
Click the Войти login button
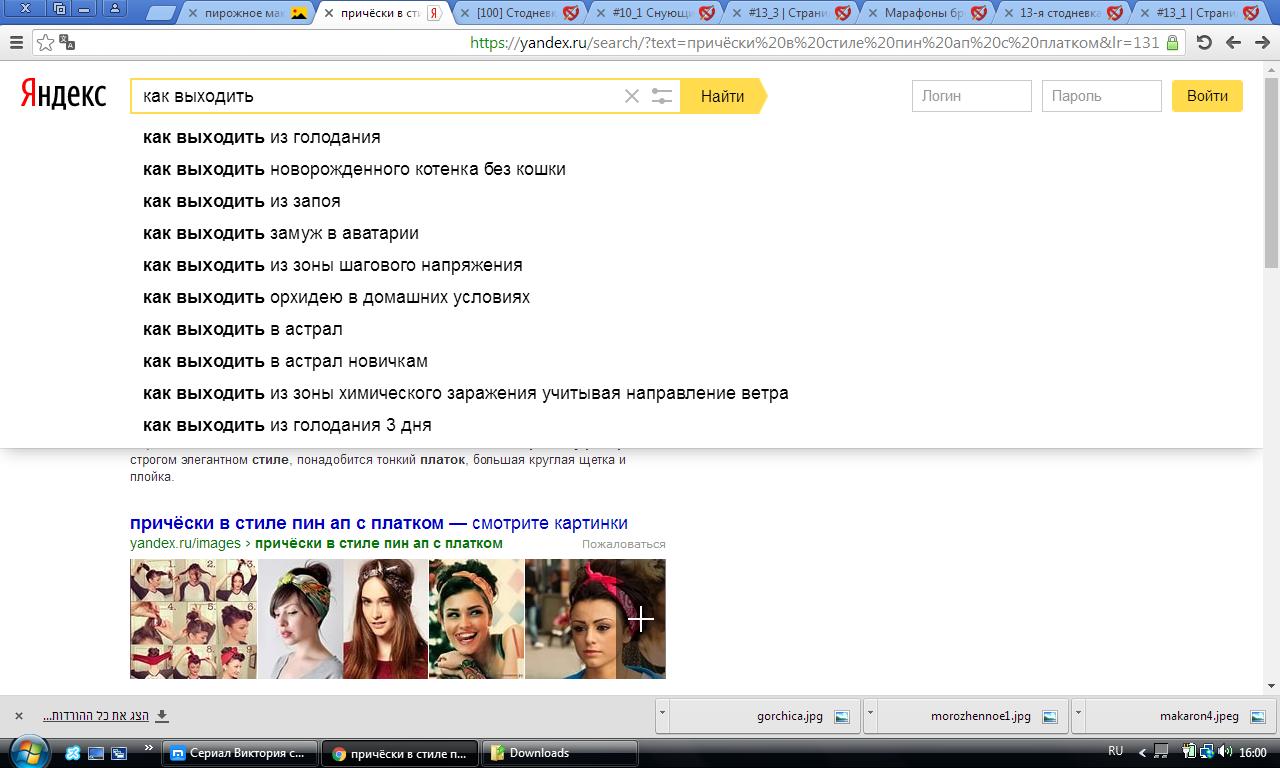coord(1206,96)
